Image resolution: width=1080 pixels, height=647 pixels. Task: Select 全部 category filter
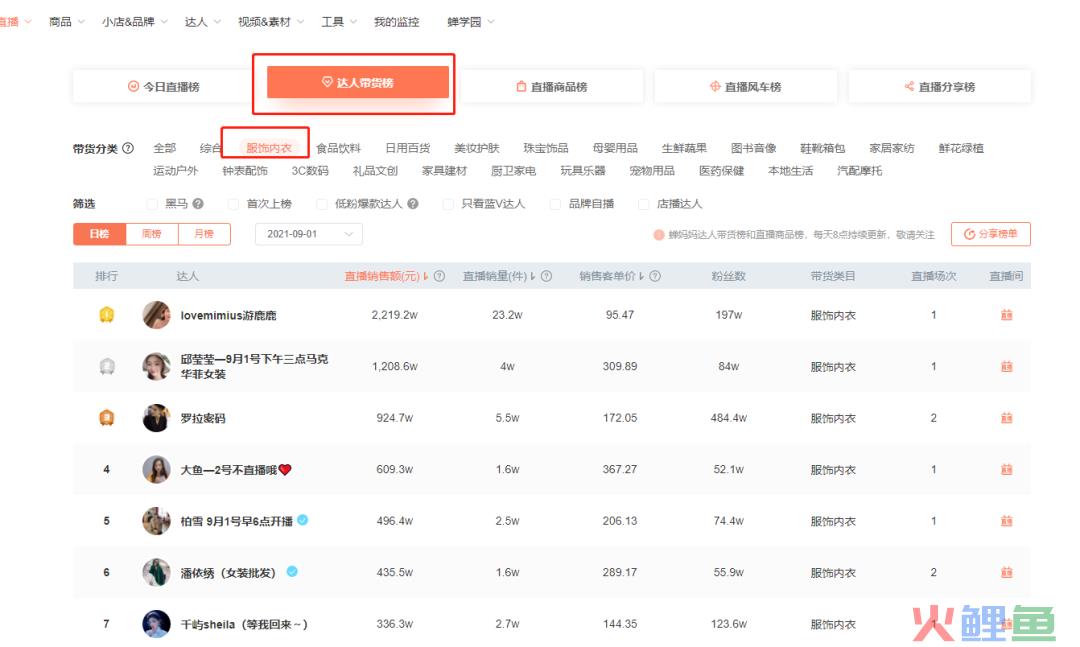(x=164, y=148)
